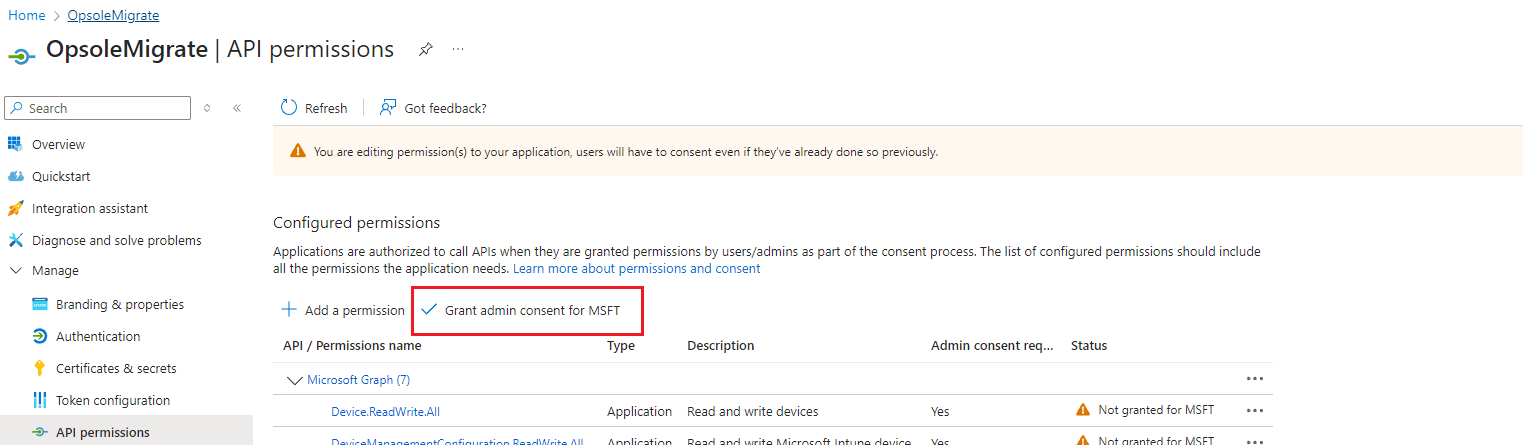
Task: Click the Authentication icon
Action: (x=40, y=336)
